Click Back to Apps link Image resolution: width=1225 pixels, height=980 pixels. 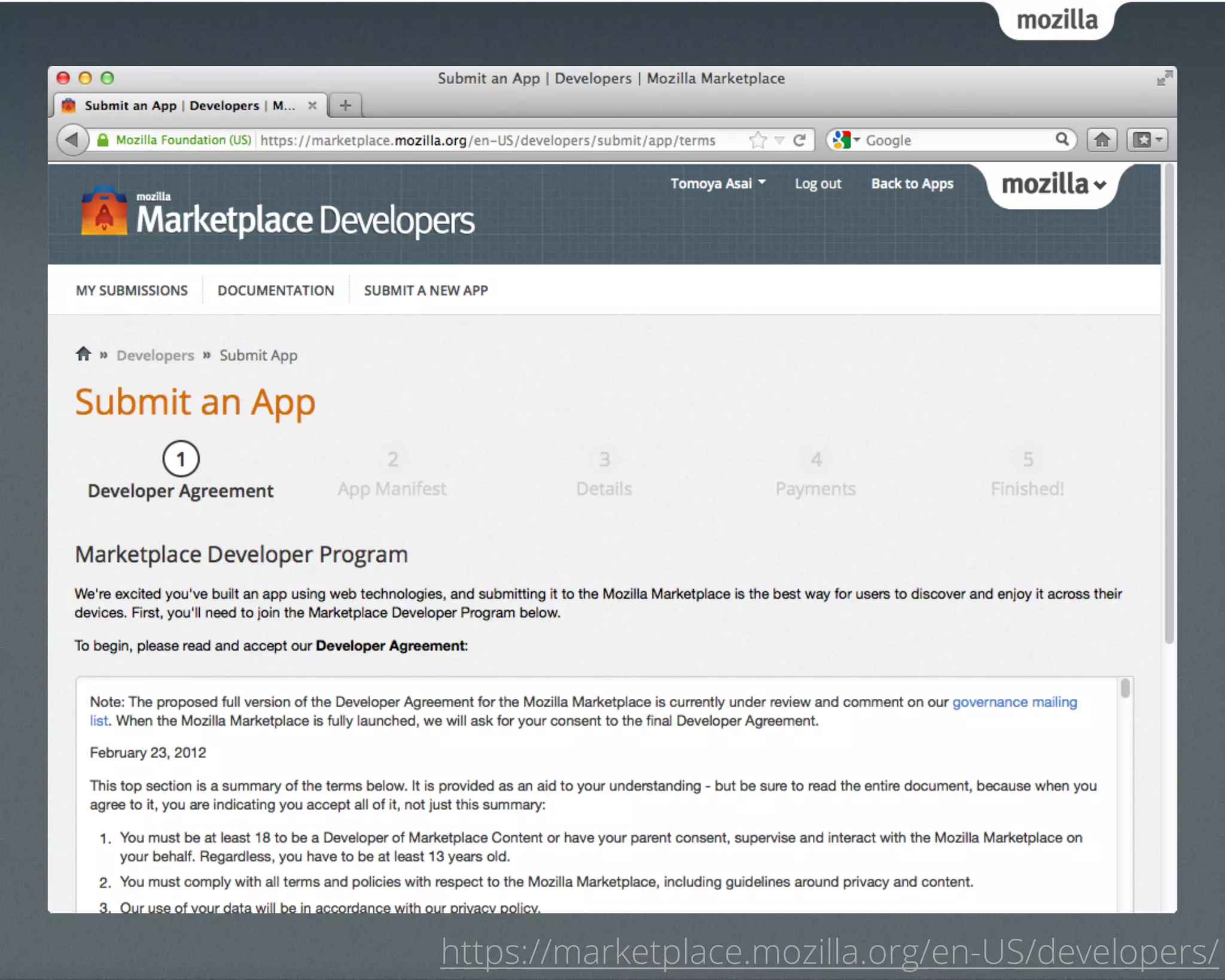tap(912, 184)
